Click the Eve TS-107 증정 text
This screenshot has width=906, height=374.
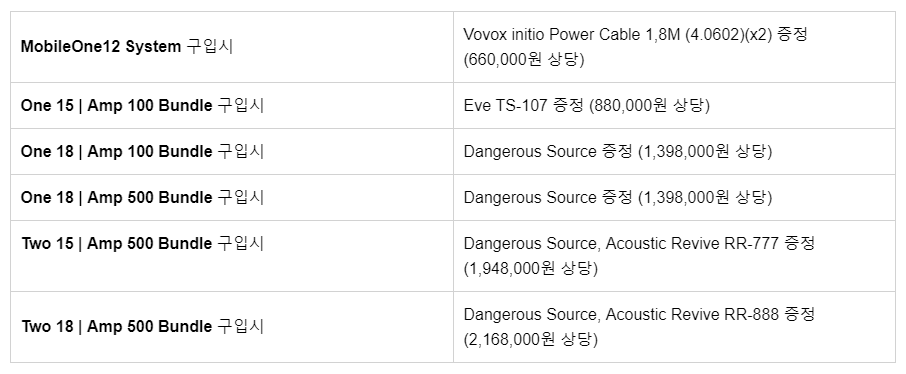click(x=524, y=105)
